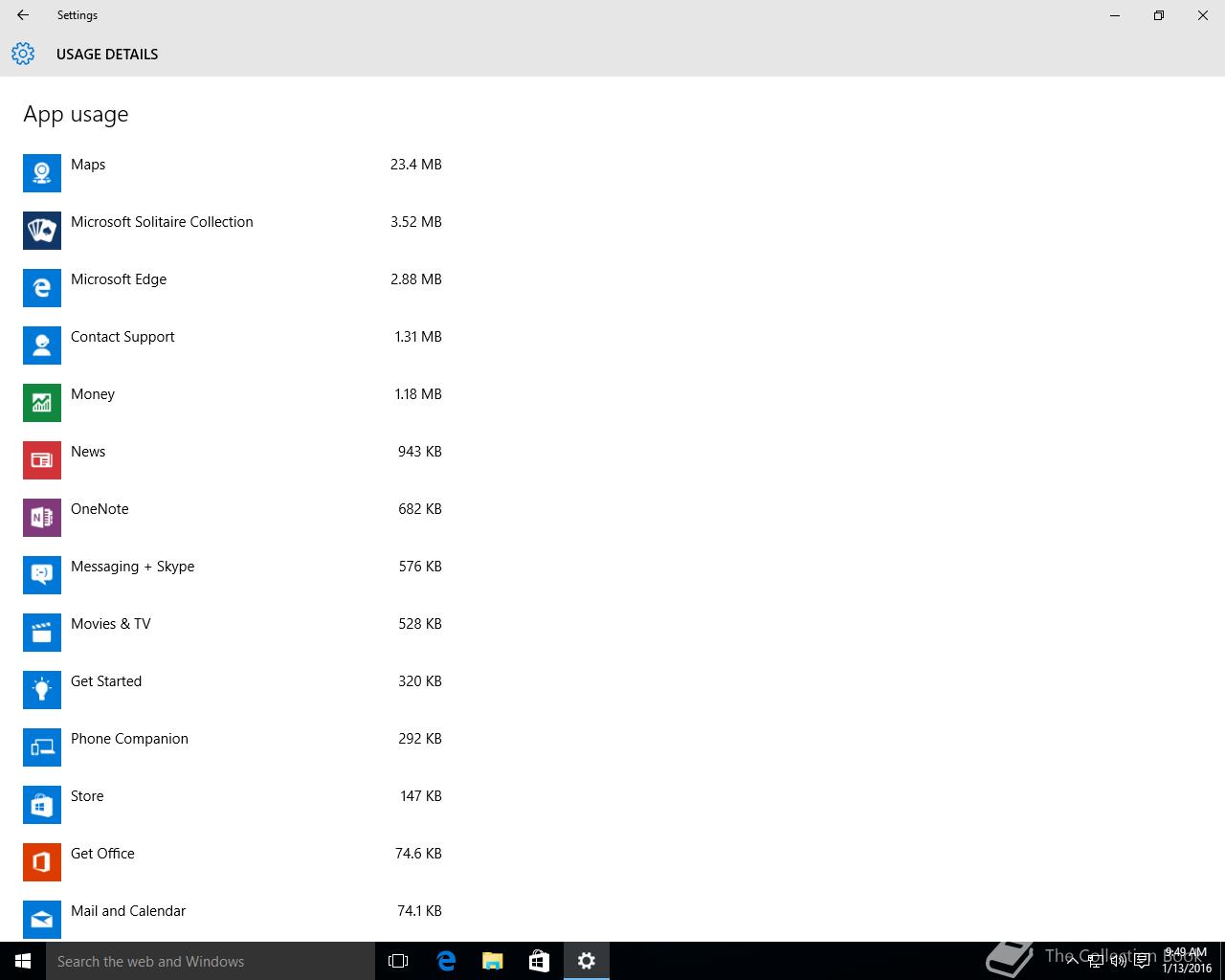
Task: Click the 292 KB usage value
Action: click(x=420, y=739)
